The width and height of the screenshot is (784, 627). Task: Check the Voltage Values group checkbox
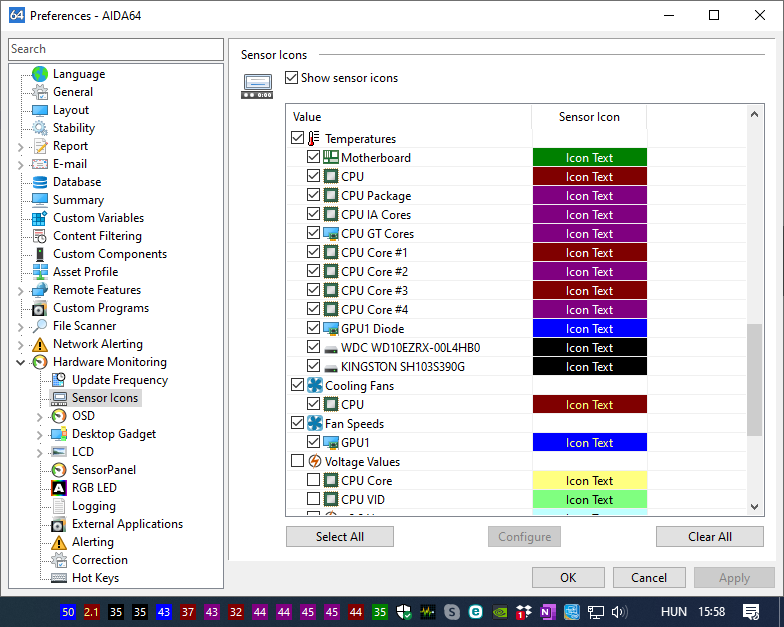click(x=298, y=460)
